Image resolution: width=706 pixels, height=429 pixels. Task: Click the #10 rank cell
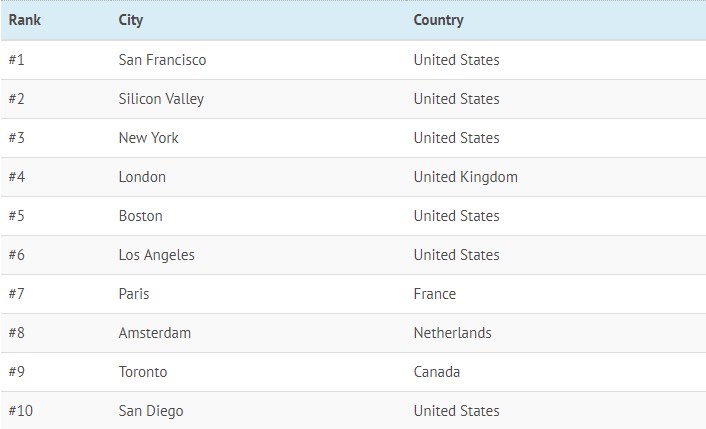pyautogui.click(x=21, y=411)
